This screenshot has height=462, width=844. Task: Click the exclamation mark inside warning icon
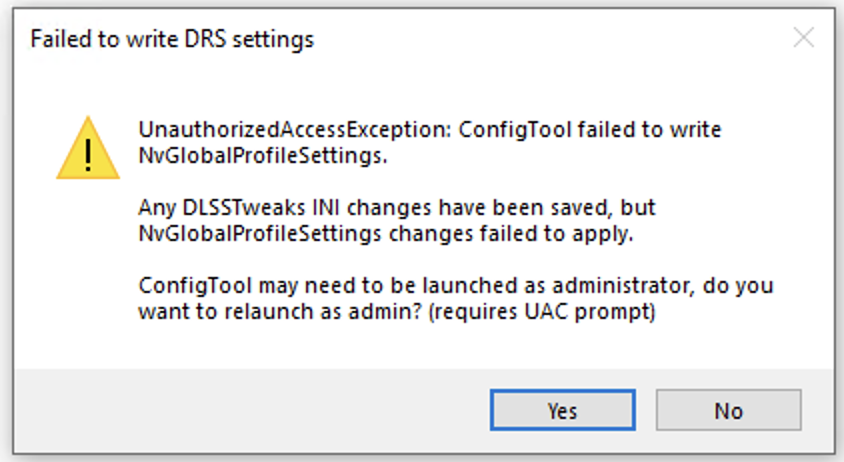point(88,153)
